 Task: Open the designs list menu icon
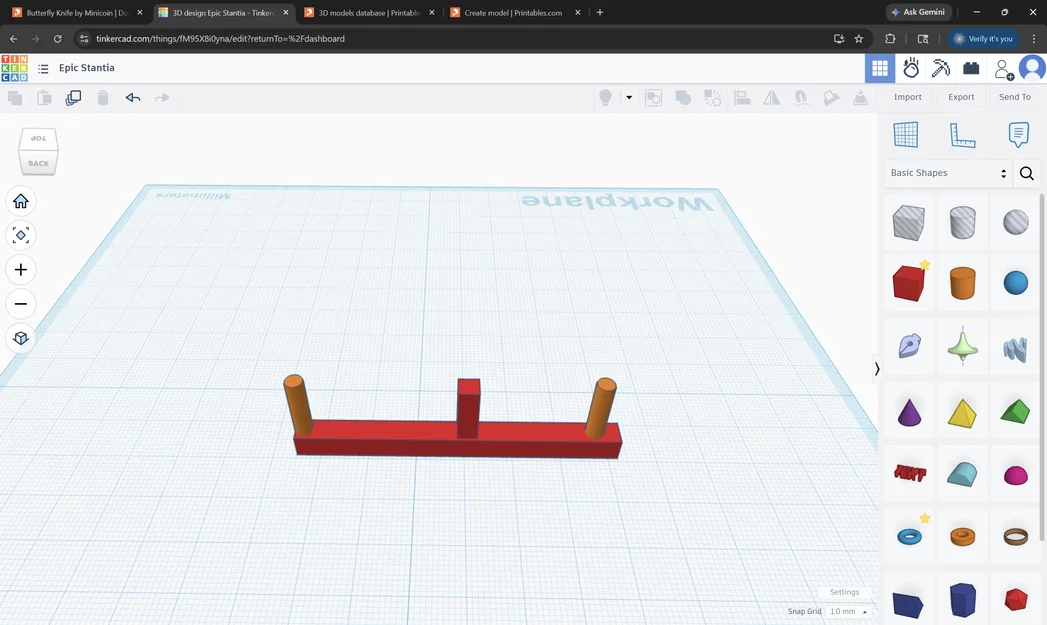coord(43,69)
